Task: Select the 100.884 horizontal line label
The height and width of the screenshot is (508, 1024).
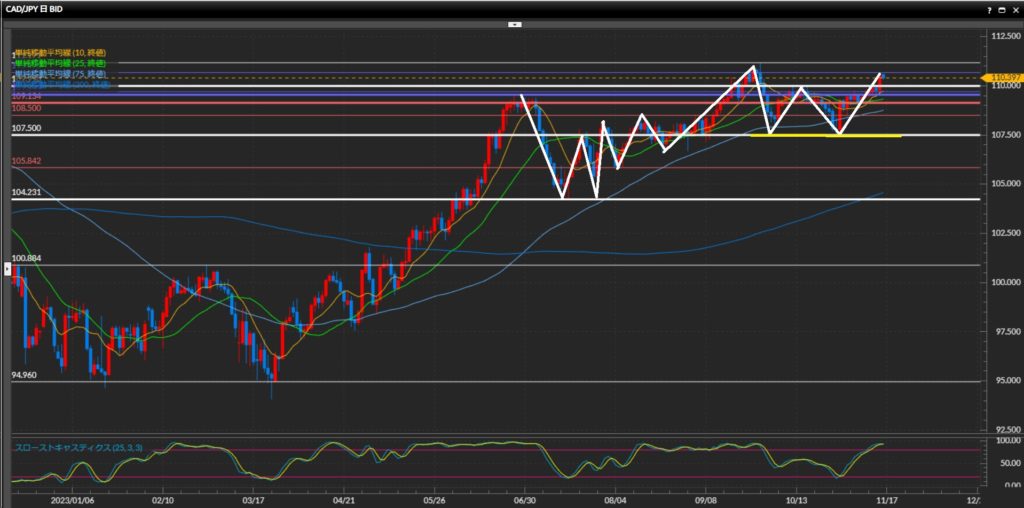Action: coord(26,259)
